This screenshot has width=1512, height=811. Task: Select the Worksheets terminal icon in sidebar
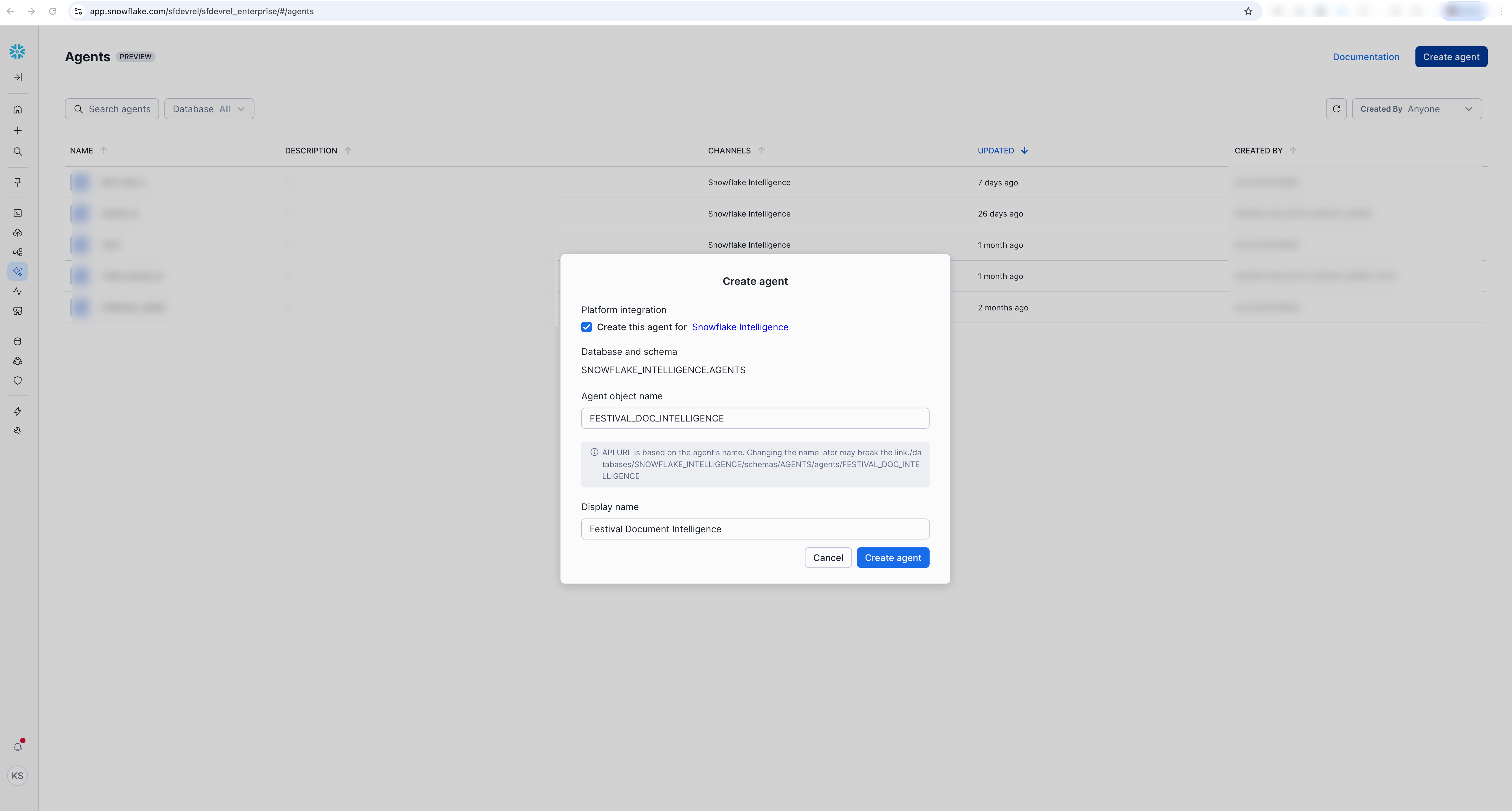coord(17,212)
